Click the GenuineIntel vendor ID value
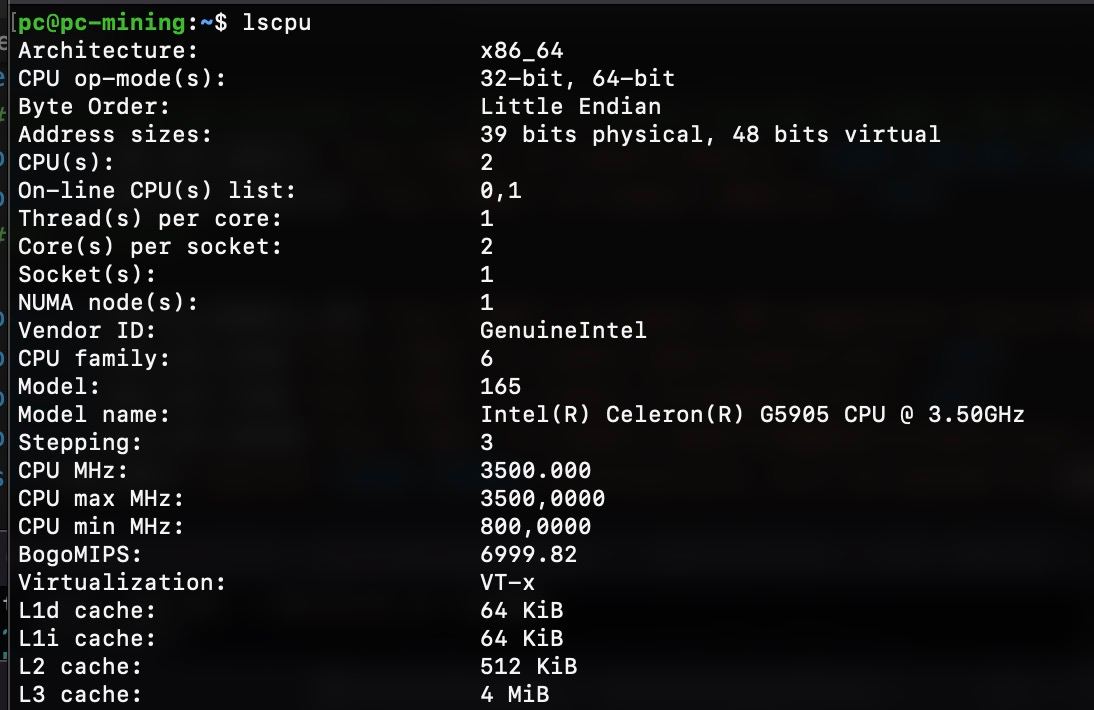This screenshot has width=1094, height=710. click(x=563, y=330)
